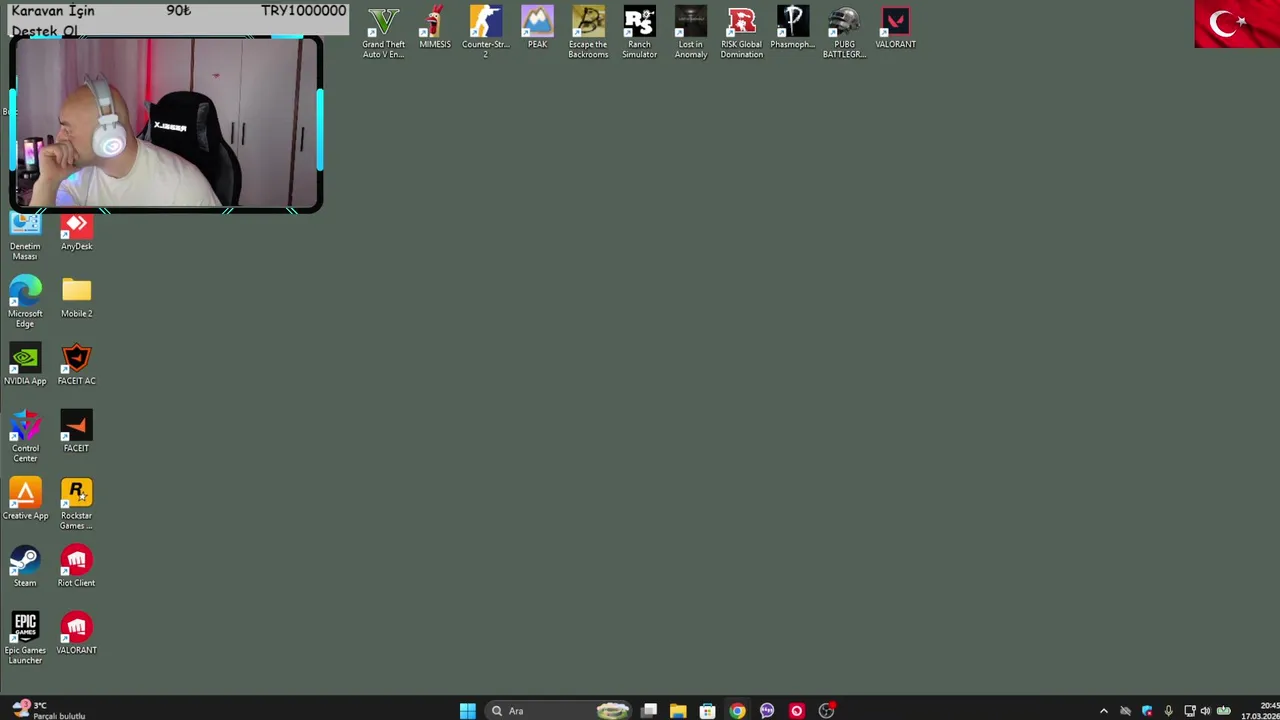
Task: Select the FACEIT desktop icon
Action: point(76,431)
